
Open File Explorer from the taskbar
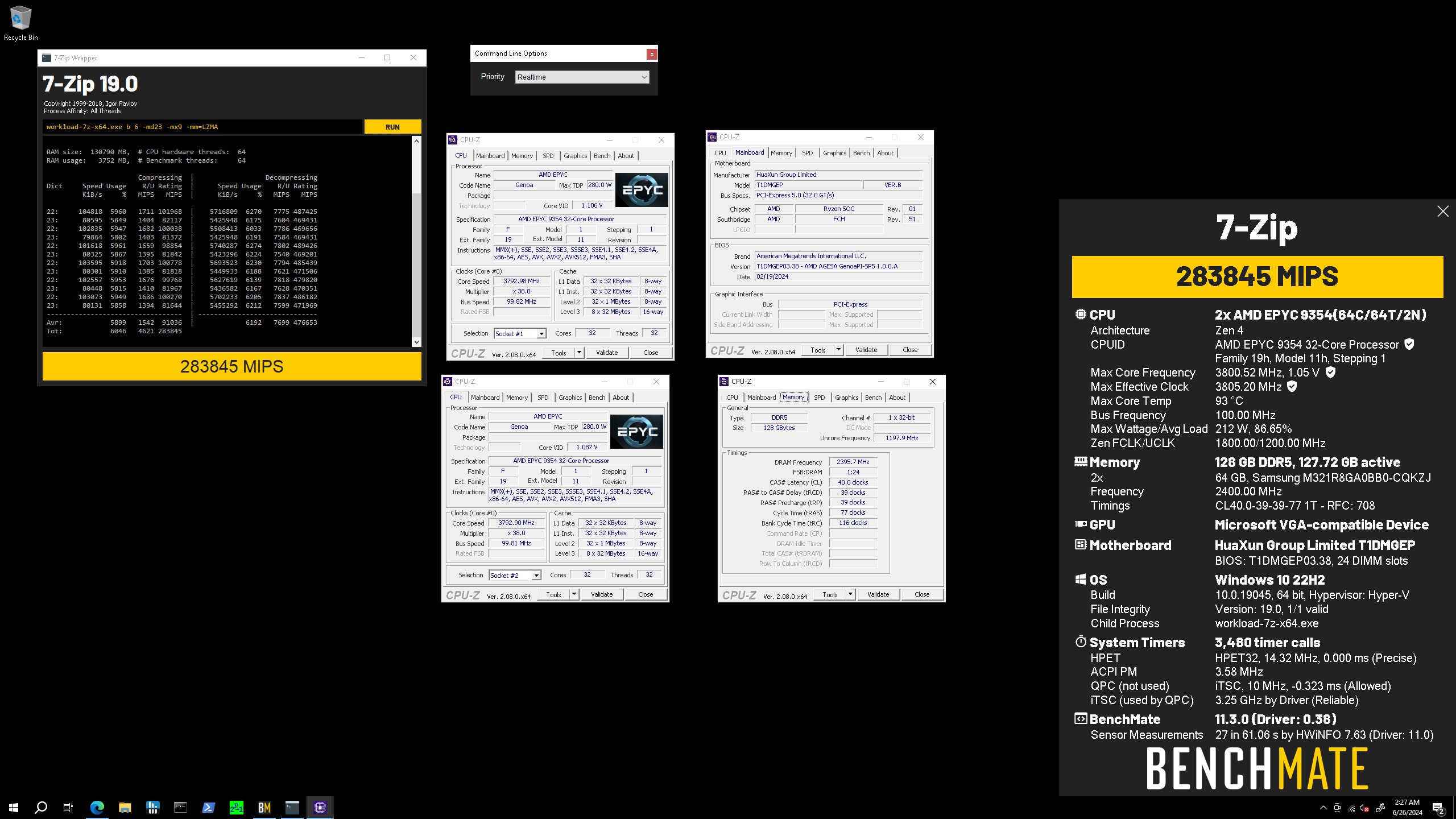pos(125,807)
